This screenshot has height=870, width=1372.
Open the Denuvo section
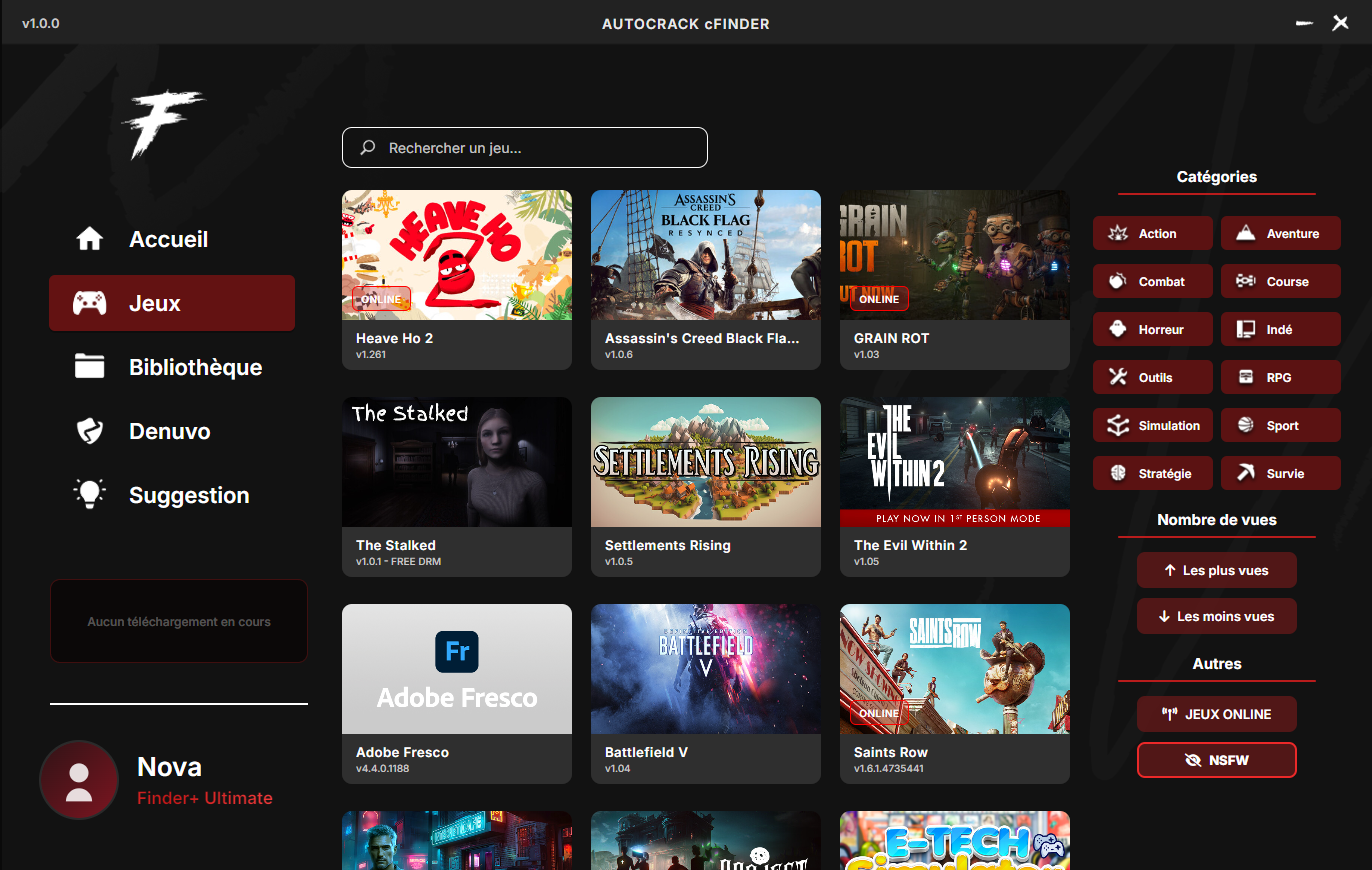tap(172, 431)
